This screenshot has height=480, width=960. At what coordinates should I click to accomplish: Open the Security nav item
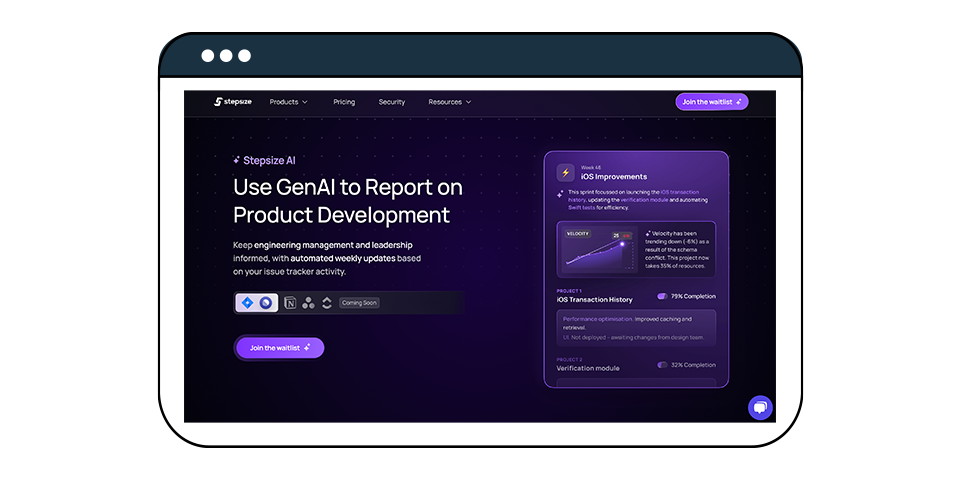[392, 102]
